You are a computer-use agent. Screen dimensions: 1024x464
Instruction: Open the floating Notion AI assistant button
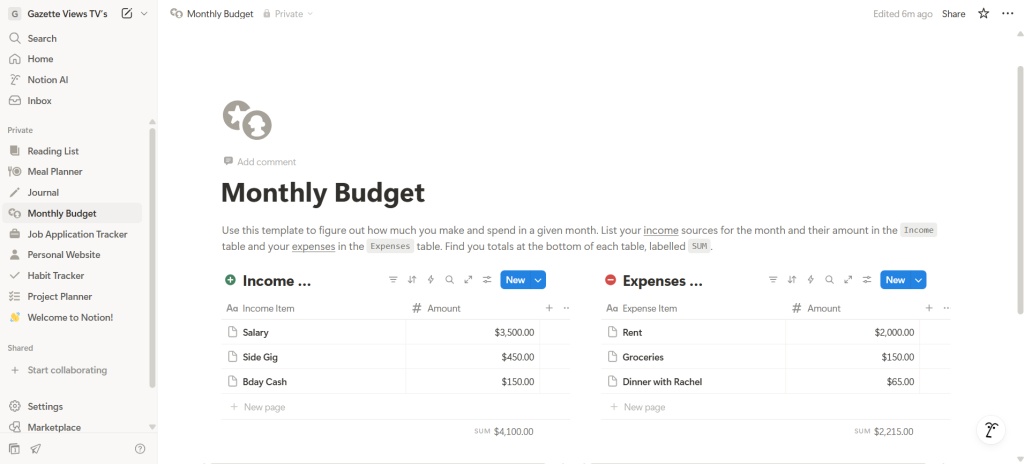pos(993,431)
